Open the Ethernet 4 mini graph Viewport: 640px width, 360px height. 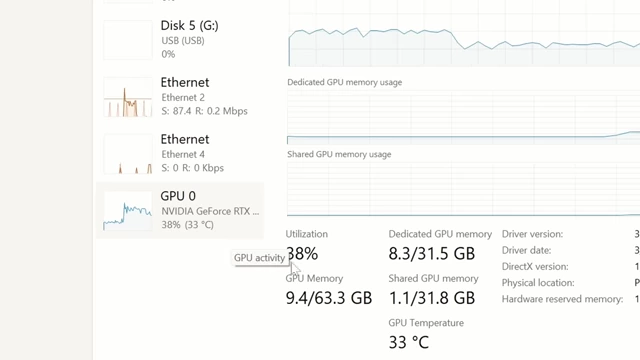point(128,154)
